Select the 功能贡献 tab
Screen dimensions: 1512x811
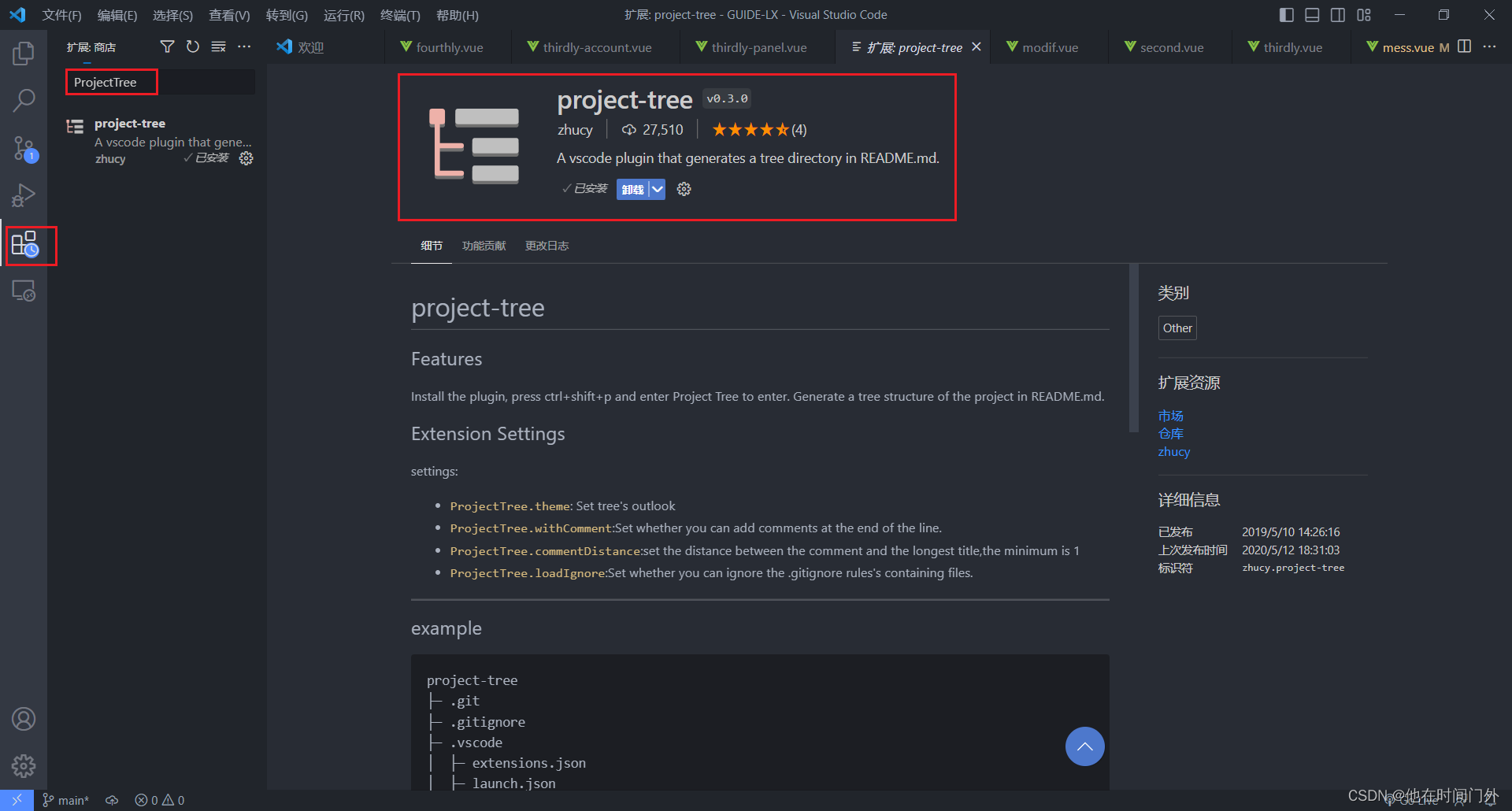click(x=484, y=246)
